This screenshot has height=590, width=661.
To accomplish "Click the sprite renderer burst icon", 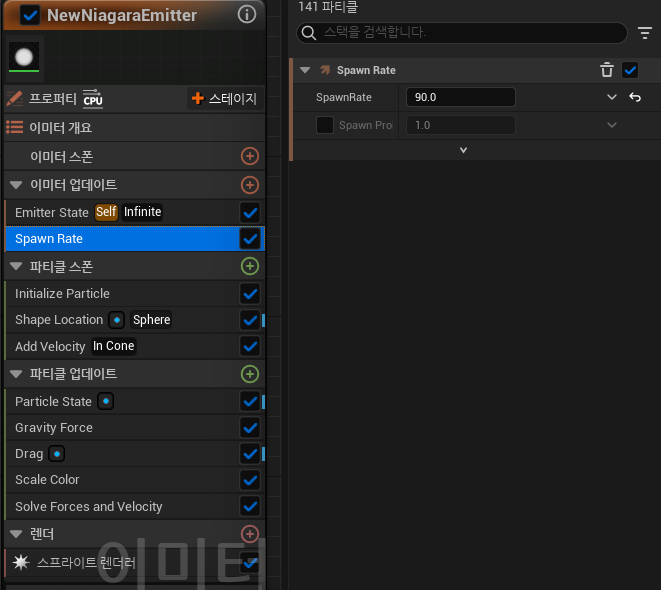I will (x=21, y=563).
